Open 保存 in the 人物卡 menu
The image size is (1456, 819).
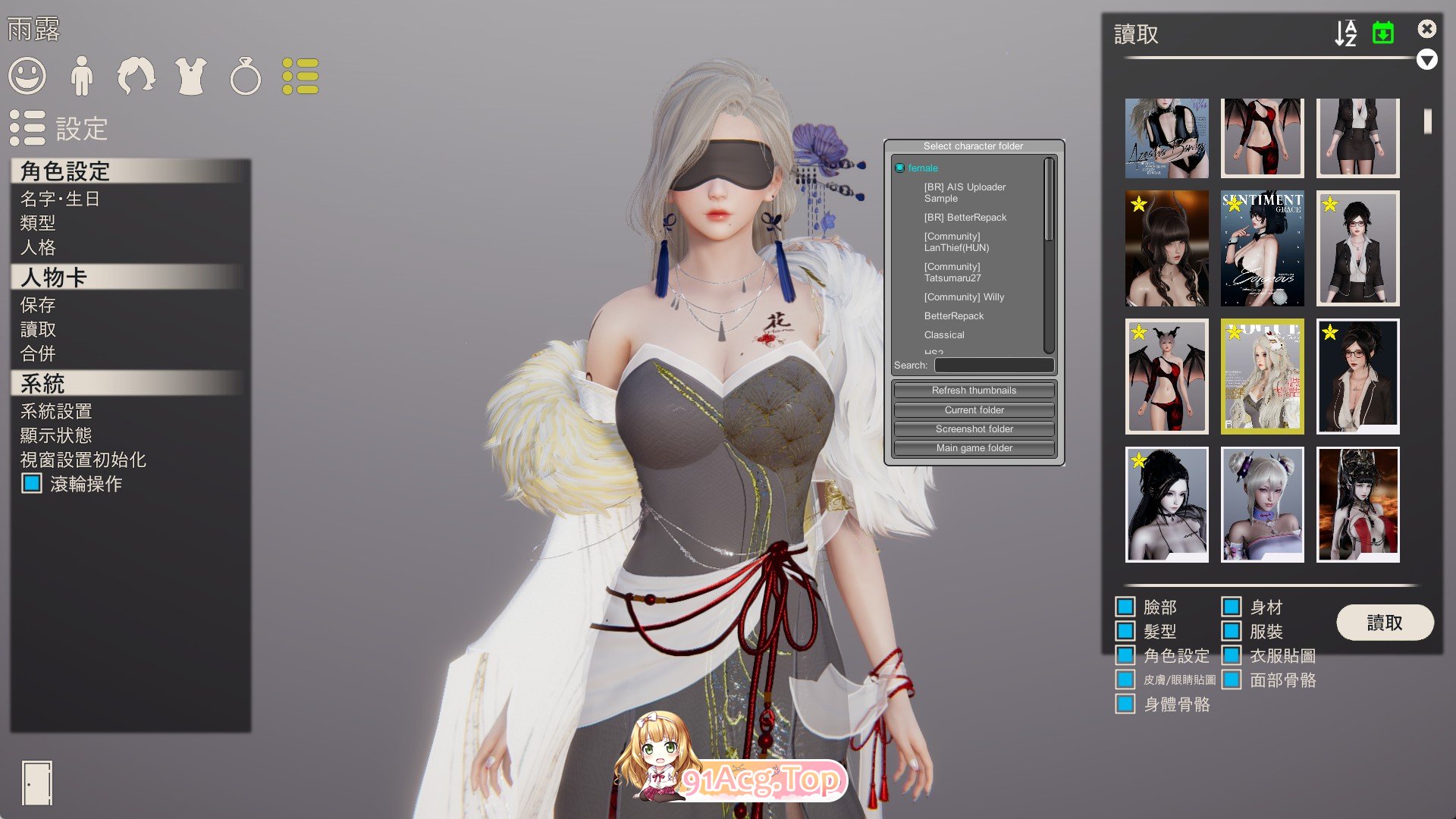coord(38,305)
